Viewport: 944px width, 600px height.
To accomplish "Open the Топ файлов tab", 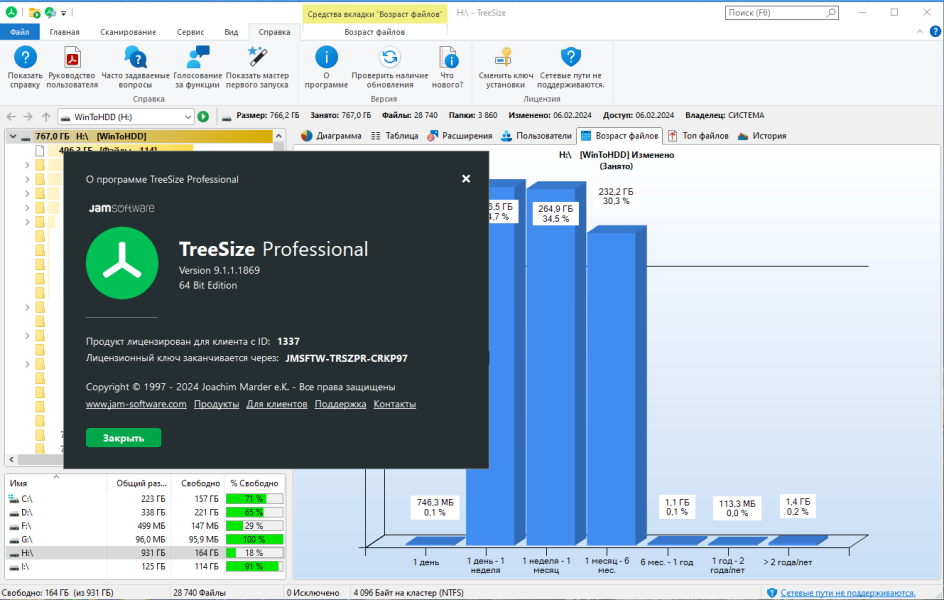I will [698, 136].
